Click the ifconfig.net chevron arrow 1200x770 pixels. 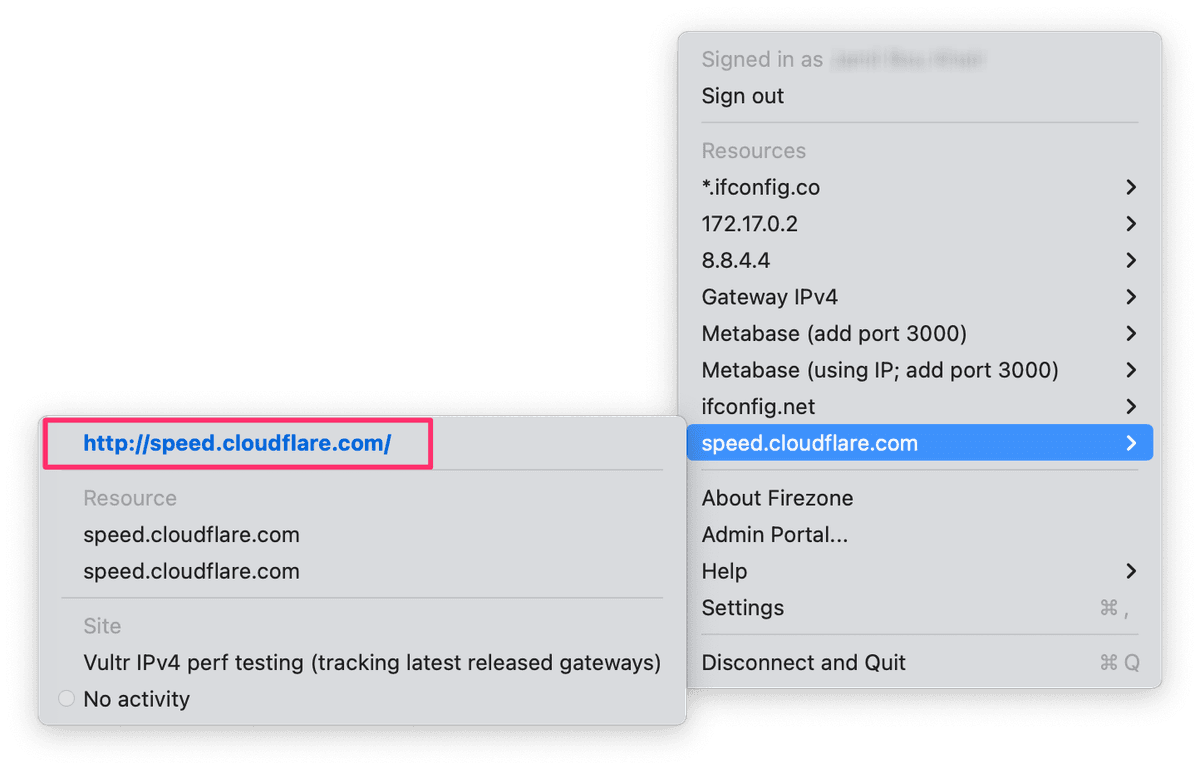[x=1131, y=407]
